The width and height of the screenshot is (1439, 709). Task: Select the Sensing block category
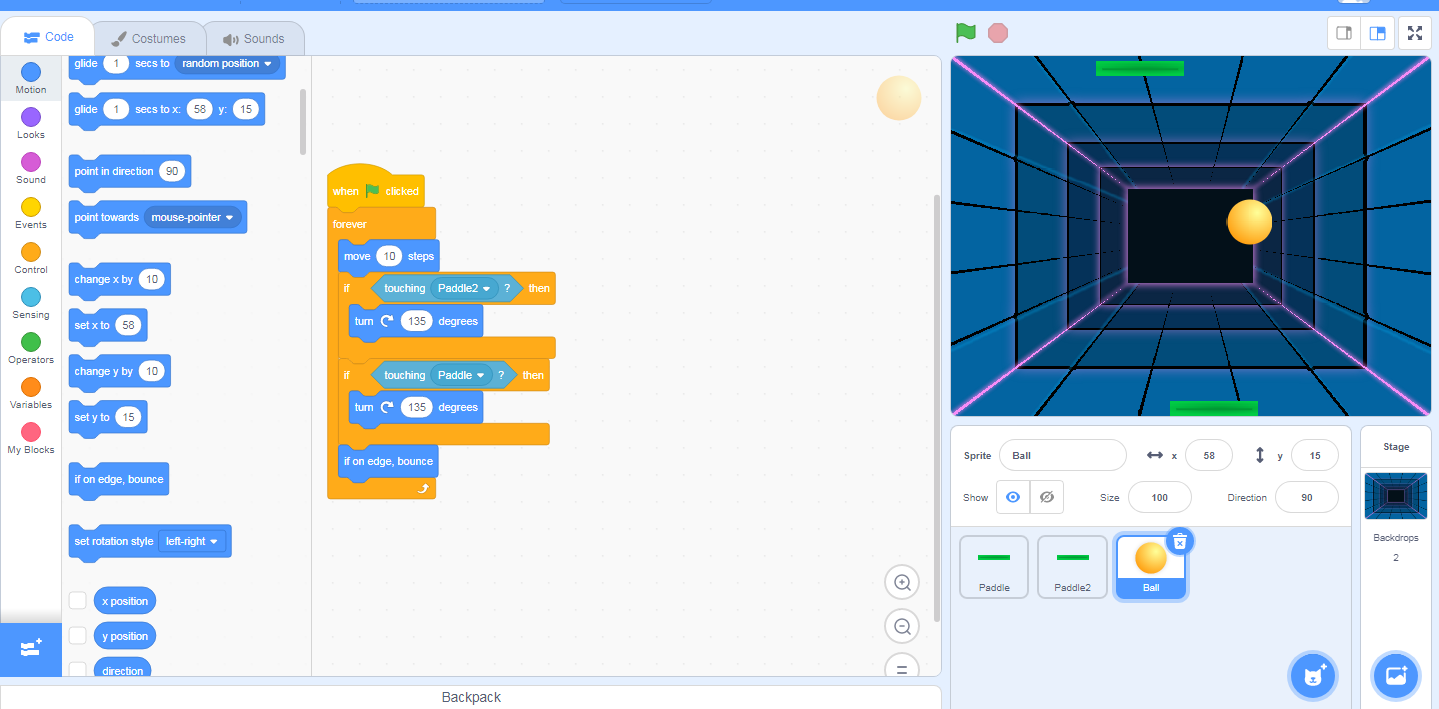(31, 303)
